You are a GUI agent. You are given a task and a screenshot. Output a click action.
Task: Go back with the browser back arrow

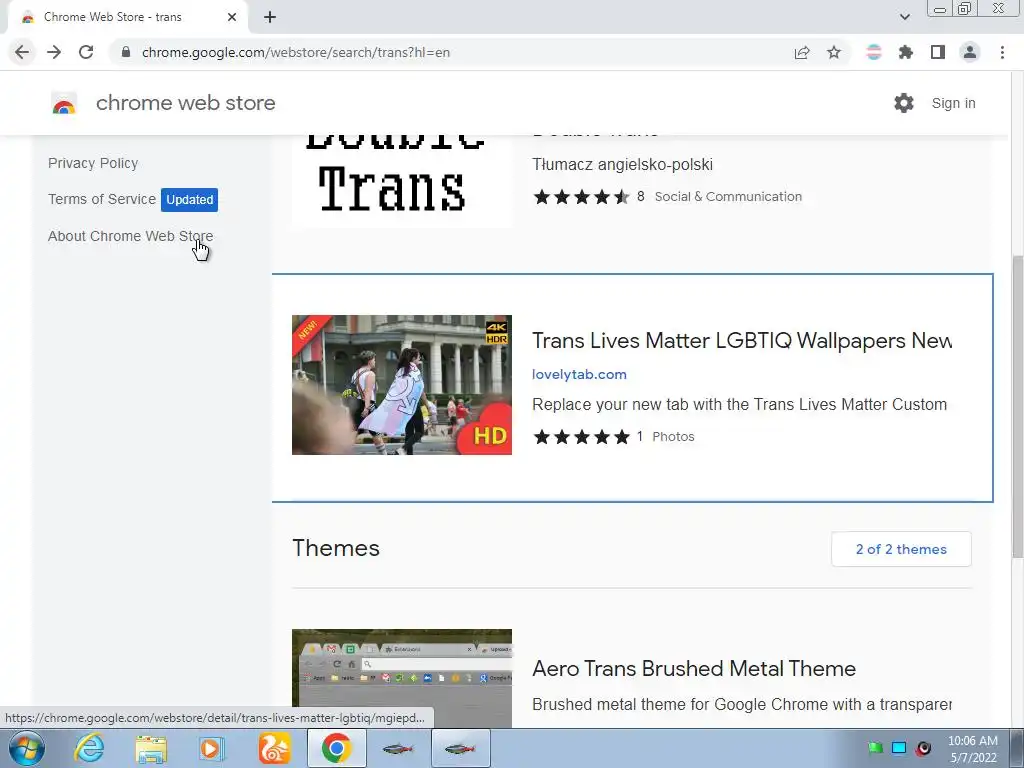click(22, 52)
